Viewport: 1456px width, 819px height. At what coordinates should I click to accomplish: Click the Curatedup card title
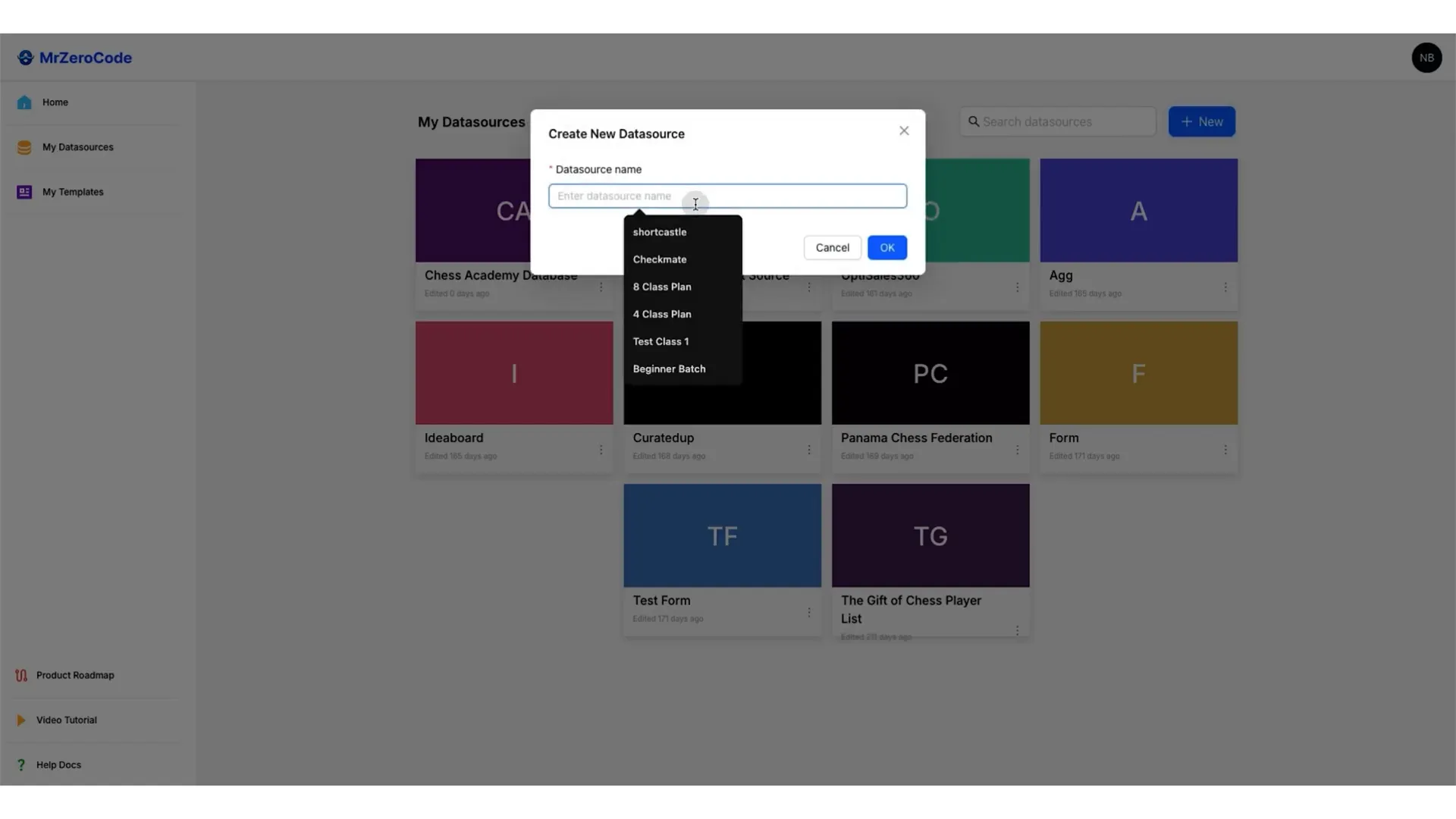click(x=663, y=438)
